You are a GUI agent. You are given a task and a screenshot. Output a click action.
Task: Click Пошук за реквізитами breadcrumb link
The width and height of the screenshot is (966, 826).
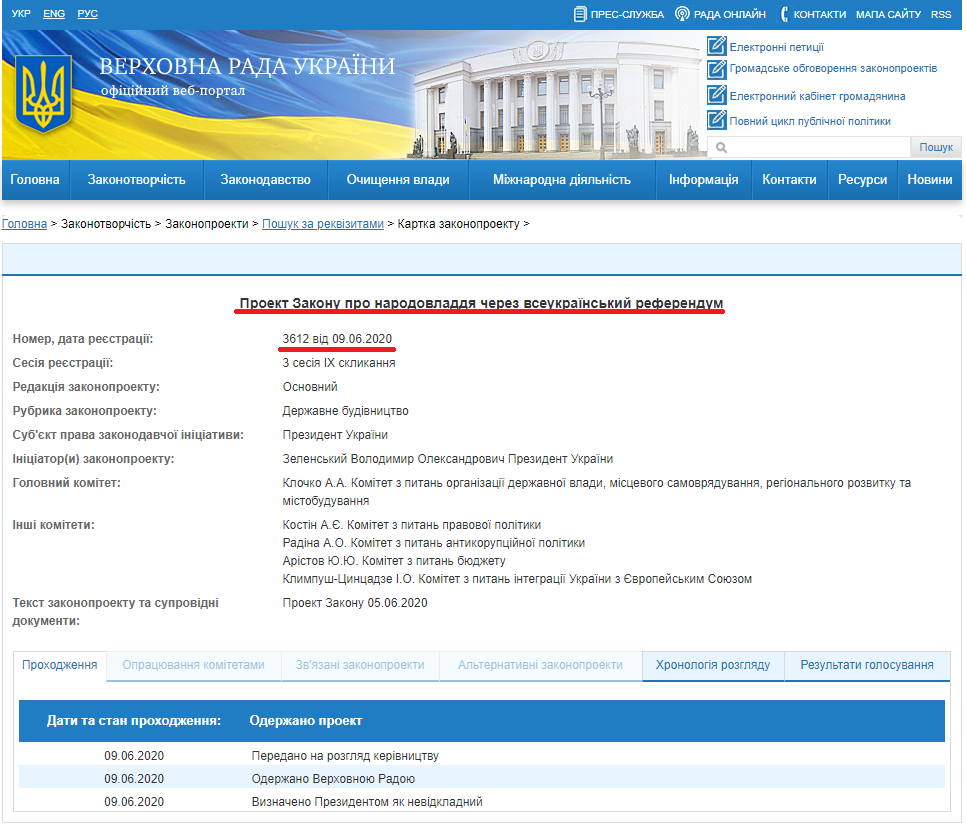(x=323, y=224)
